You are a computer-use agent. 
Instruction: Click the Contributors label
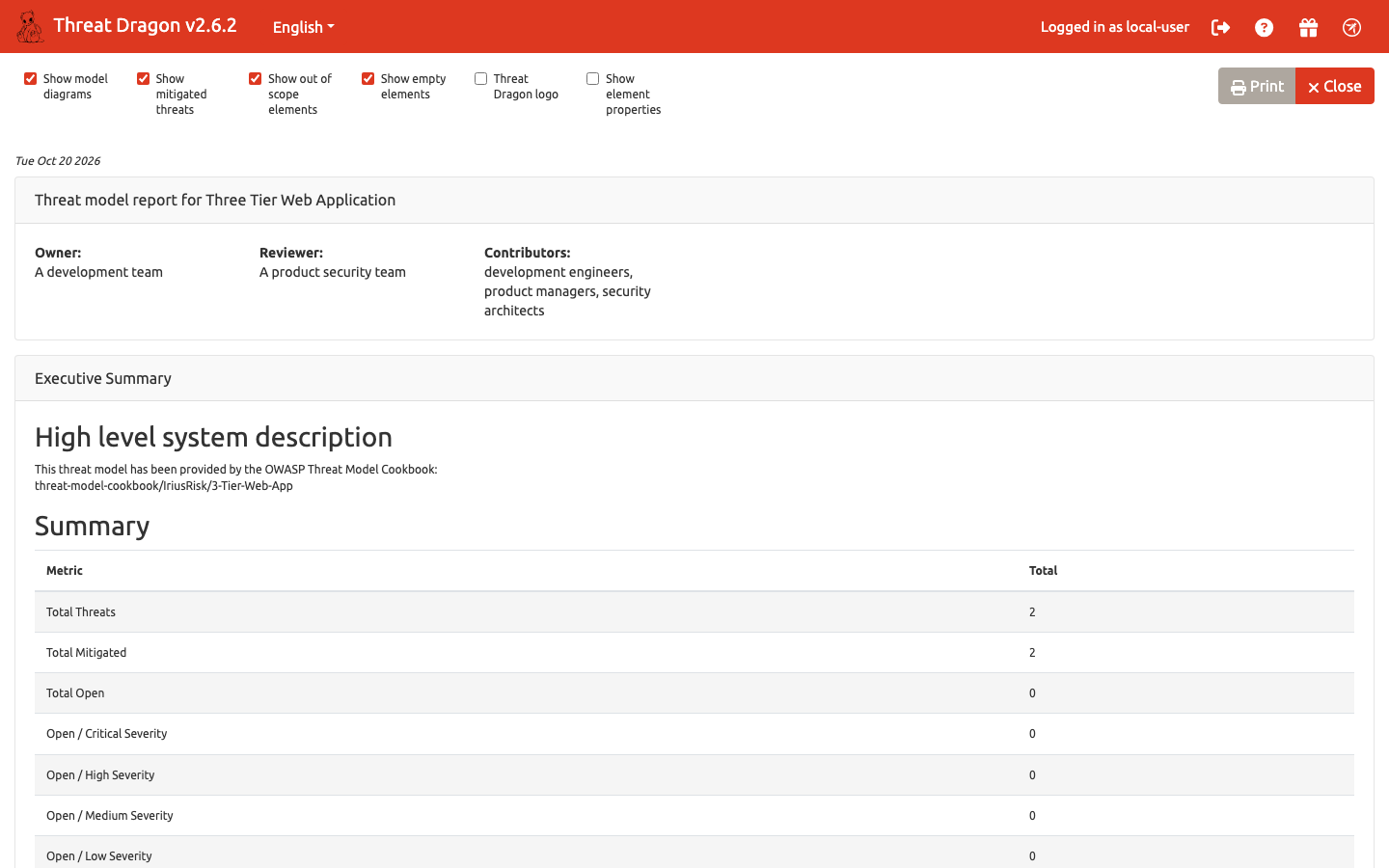tap(528, 253)
